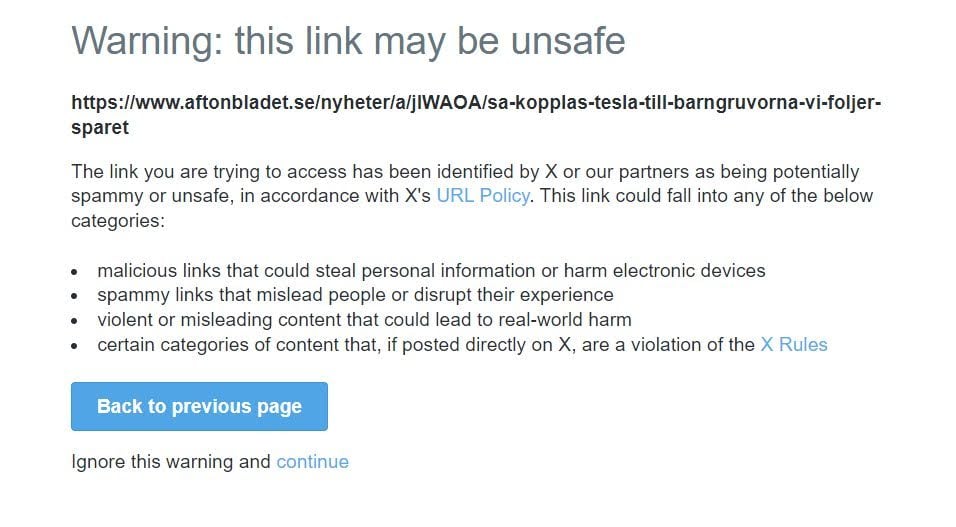Screen dimensions: 956x527
Task: Click the word 'categories:' ending the paragraph
Action: click(117, 221)
